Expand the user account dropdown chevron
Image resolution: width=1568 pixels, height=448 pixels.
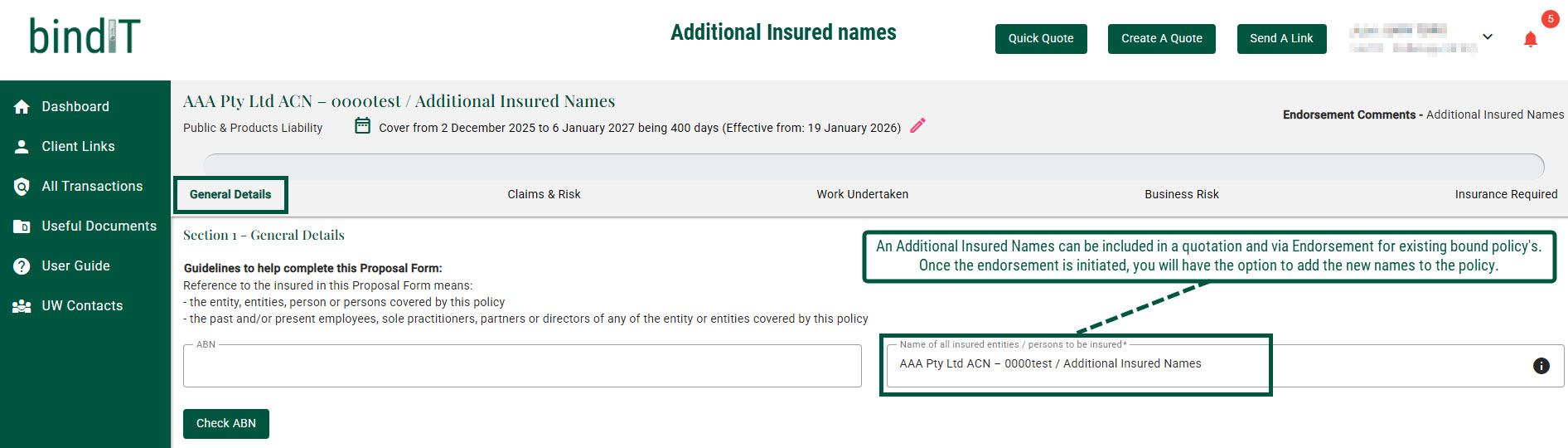(1488, 37)
